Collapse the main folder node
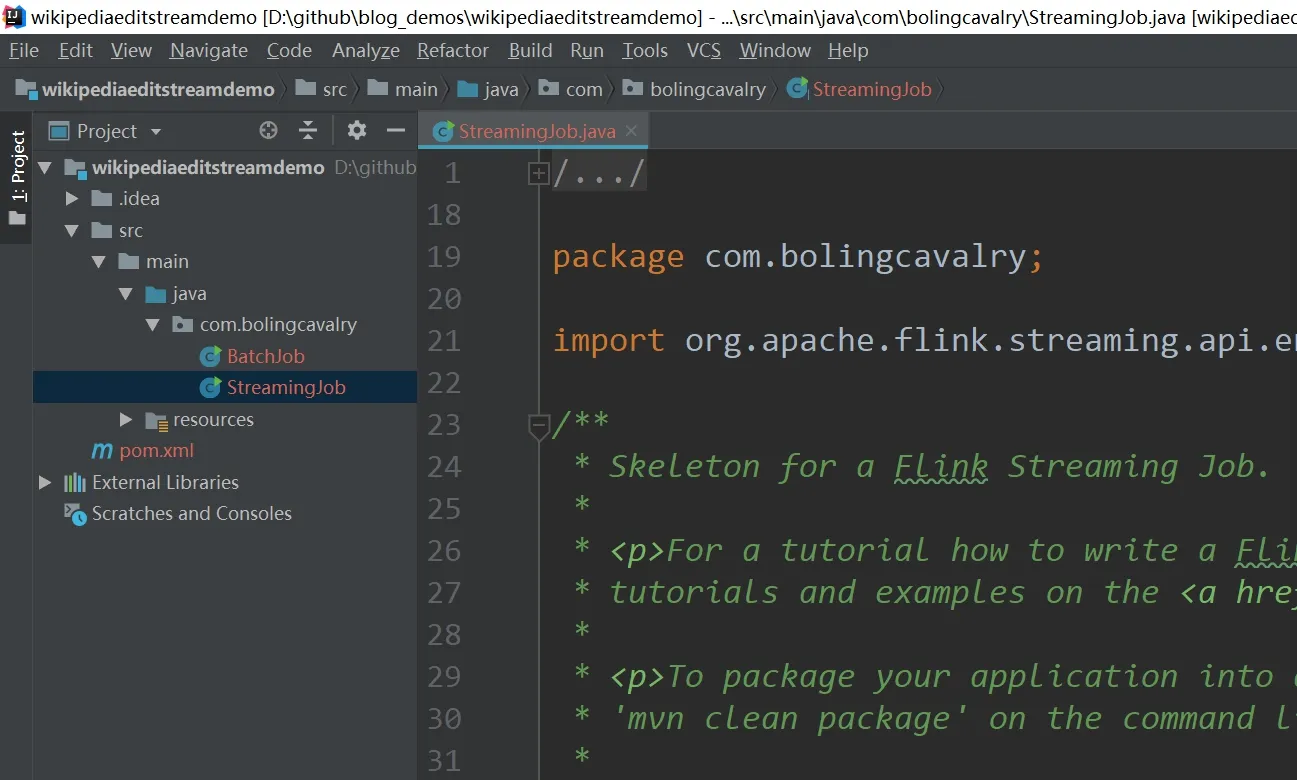1297x780 pixels. (x=98, y=262)
